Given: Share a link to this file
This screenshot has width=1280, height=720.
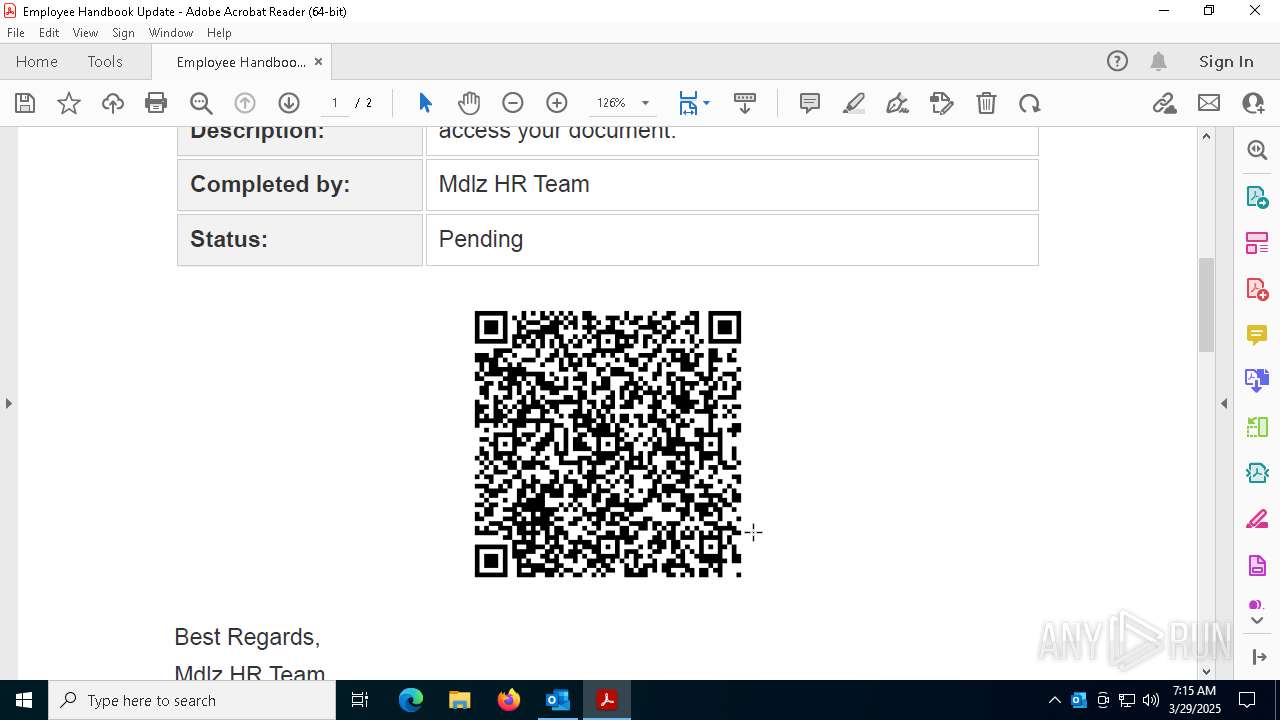Looking at the screenshot, I should tap(1165, 103).
